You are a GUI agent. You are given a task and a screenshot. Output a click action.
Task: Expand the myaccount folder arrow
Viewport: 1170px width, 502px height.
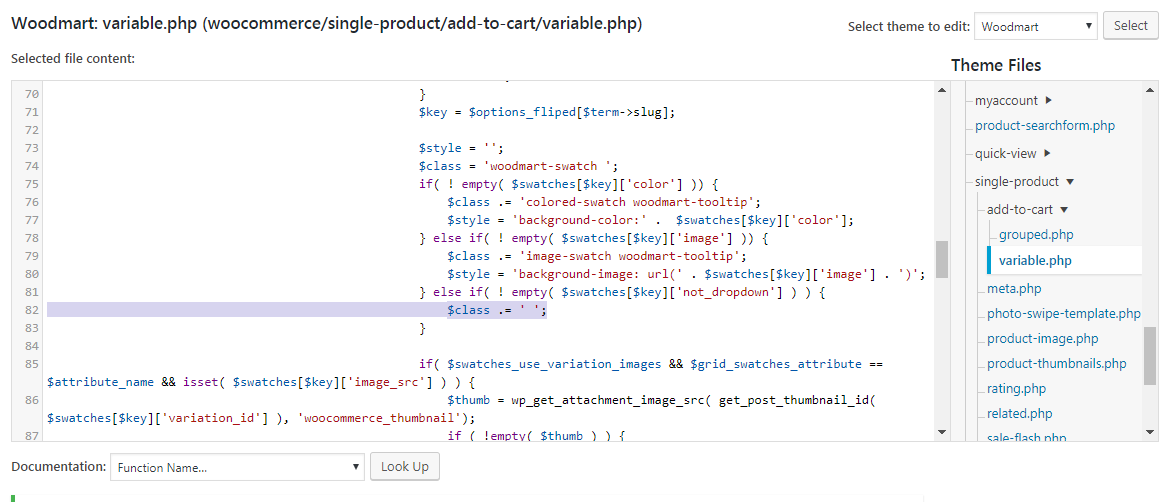[1048, 100]
